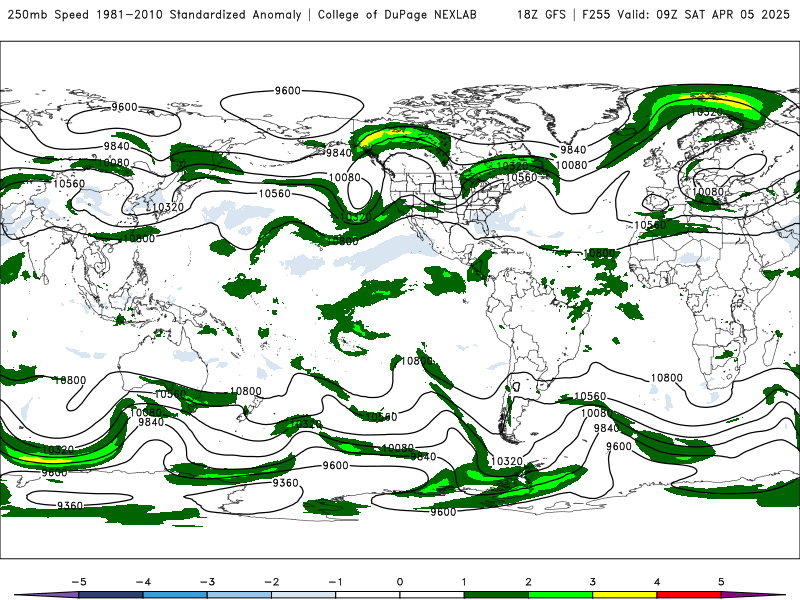This screenshot has height=600, width=800.
Task: Click the yellow jet streak north of Scandinavia
Action: [719, 99]
